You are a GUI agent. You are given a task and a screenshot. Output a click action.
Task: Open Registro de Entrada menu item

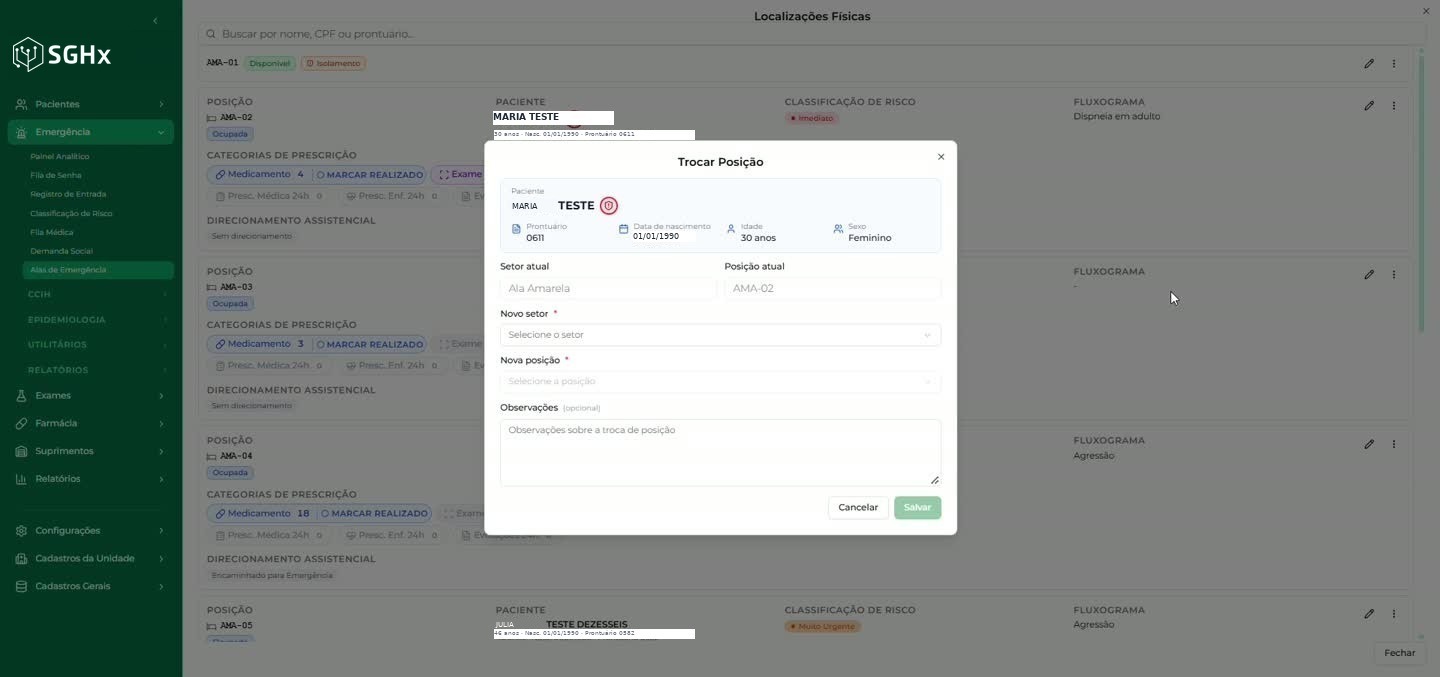pyautogui.click(x=68, y=194)
